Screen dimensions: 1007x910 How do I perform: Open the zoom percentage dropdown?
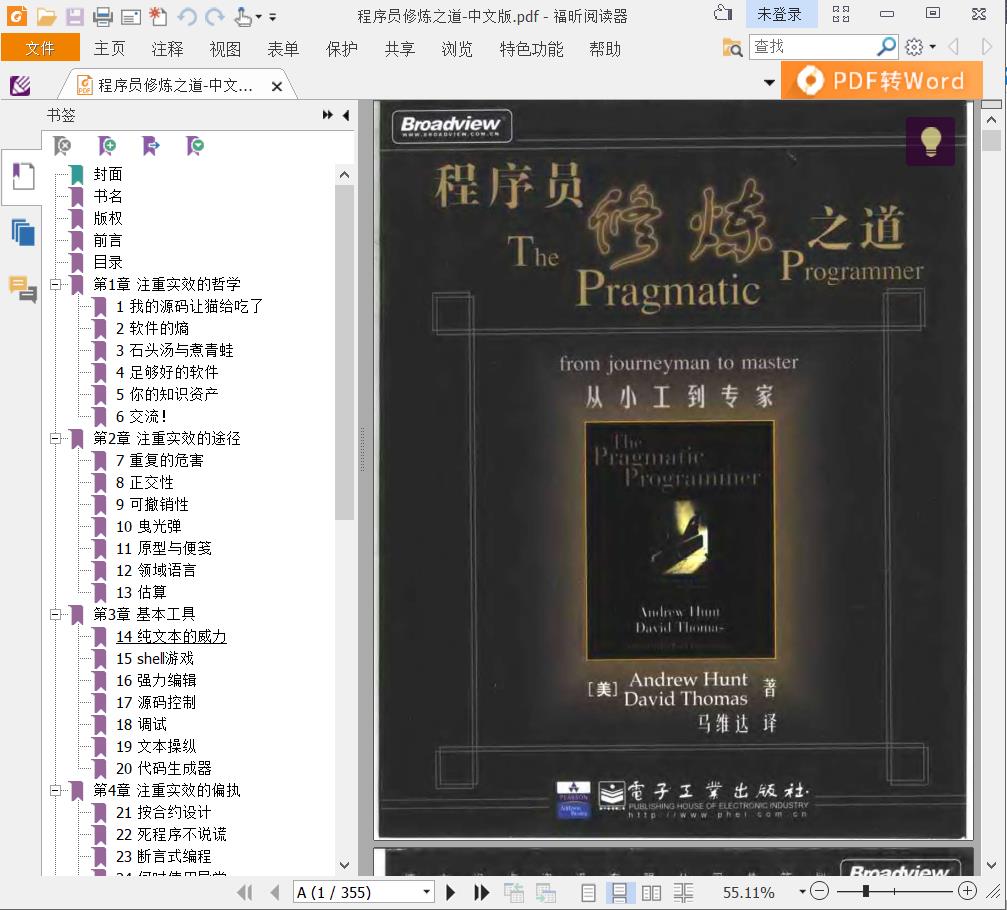(x=802, y=892)
